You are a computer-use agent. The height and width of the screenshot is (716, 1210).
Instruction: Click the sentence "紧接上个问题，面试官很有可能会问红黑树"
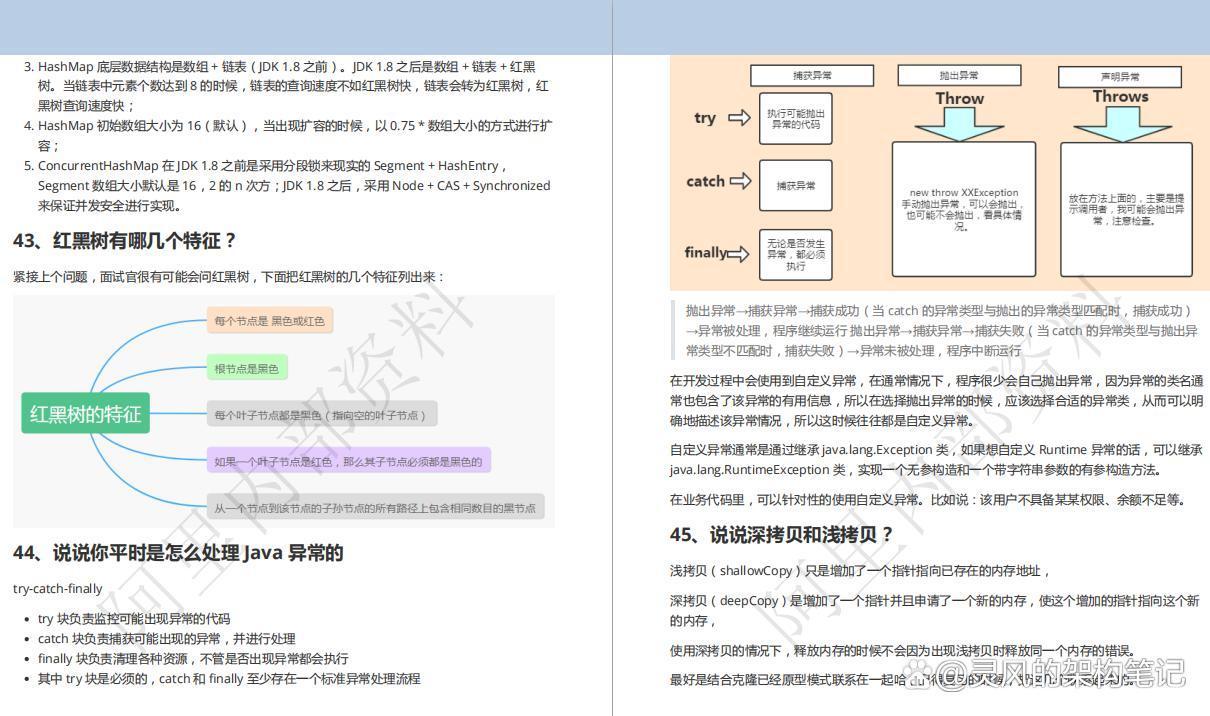(x=228, y=277)
